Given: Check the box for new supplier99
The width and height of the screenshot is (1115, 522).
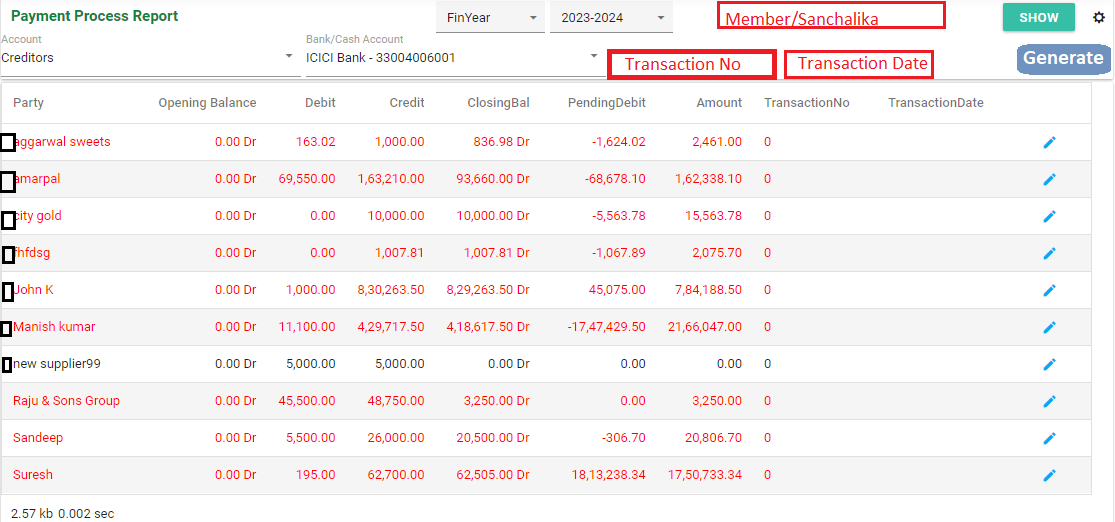Looking at the screenshot, I should point(7,365).
